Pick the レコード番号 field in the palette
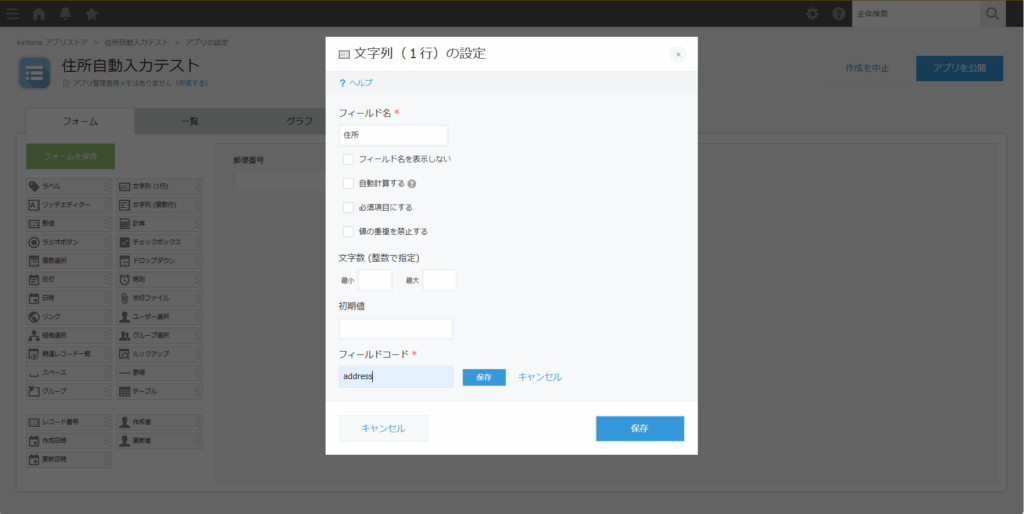Image resolution: width=1024 pixels, height=514 pixels. [69, 422]
